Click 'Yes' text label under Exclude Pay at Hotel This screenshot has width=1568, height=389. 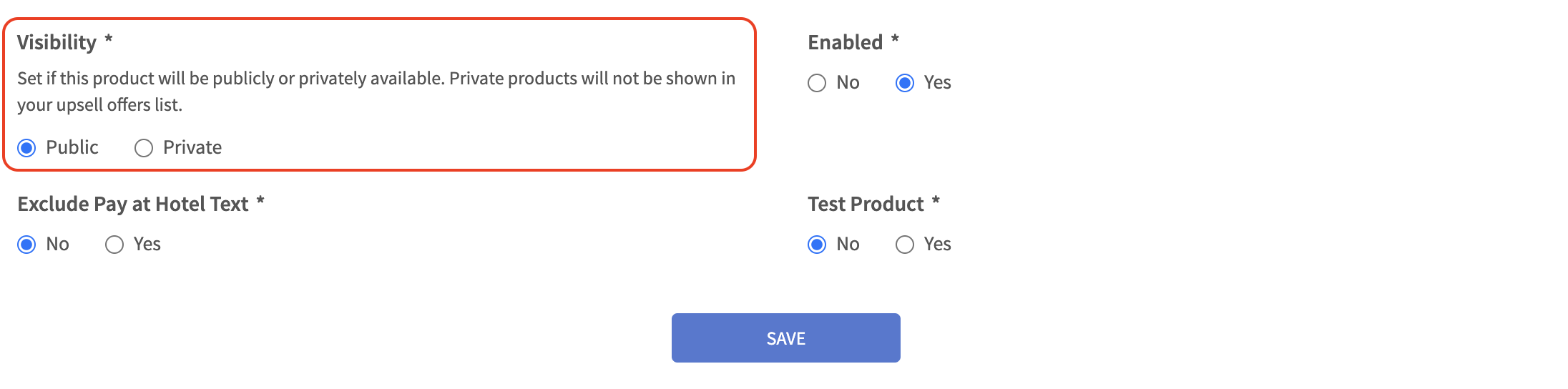point(147,245)
